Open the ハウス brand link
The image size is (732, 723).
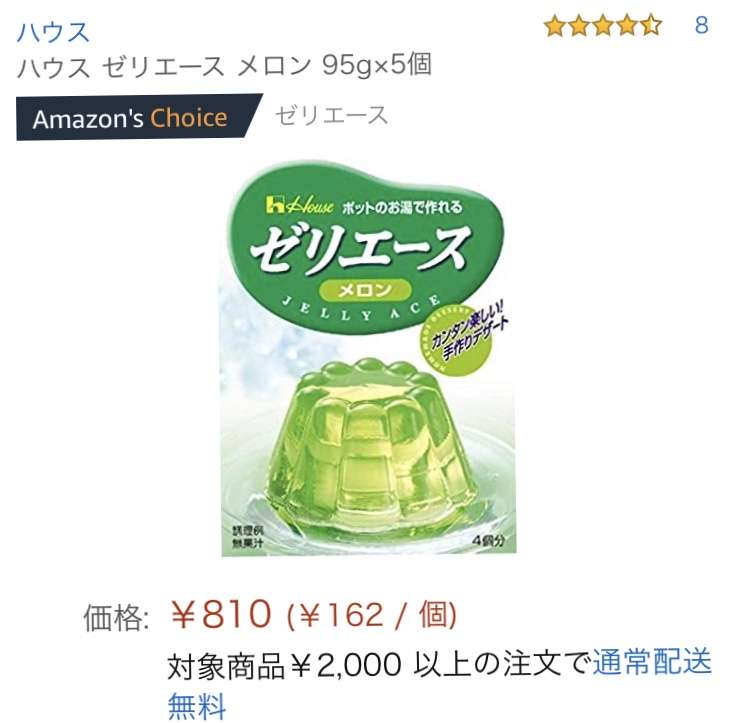(x=53, y=32)
